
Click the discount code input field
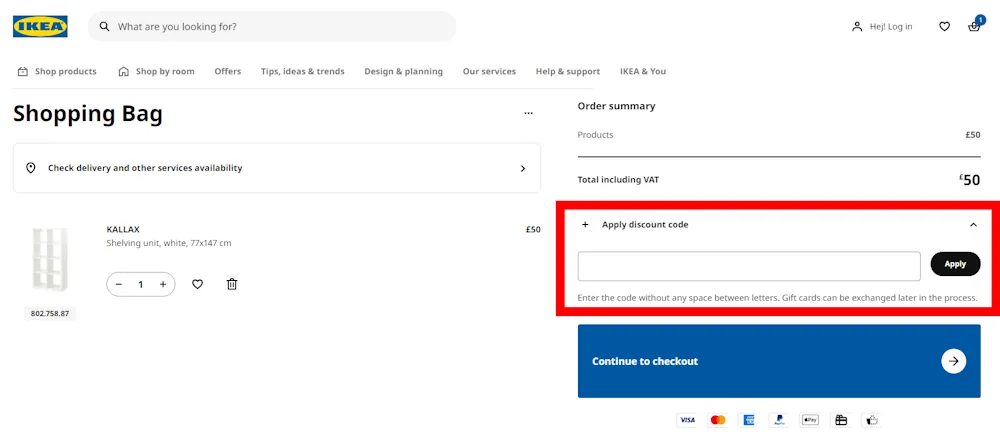(749, 266)
